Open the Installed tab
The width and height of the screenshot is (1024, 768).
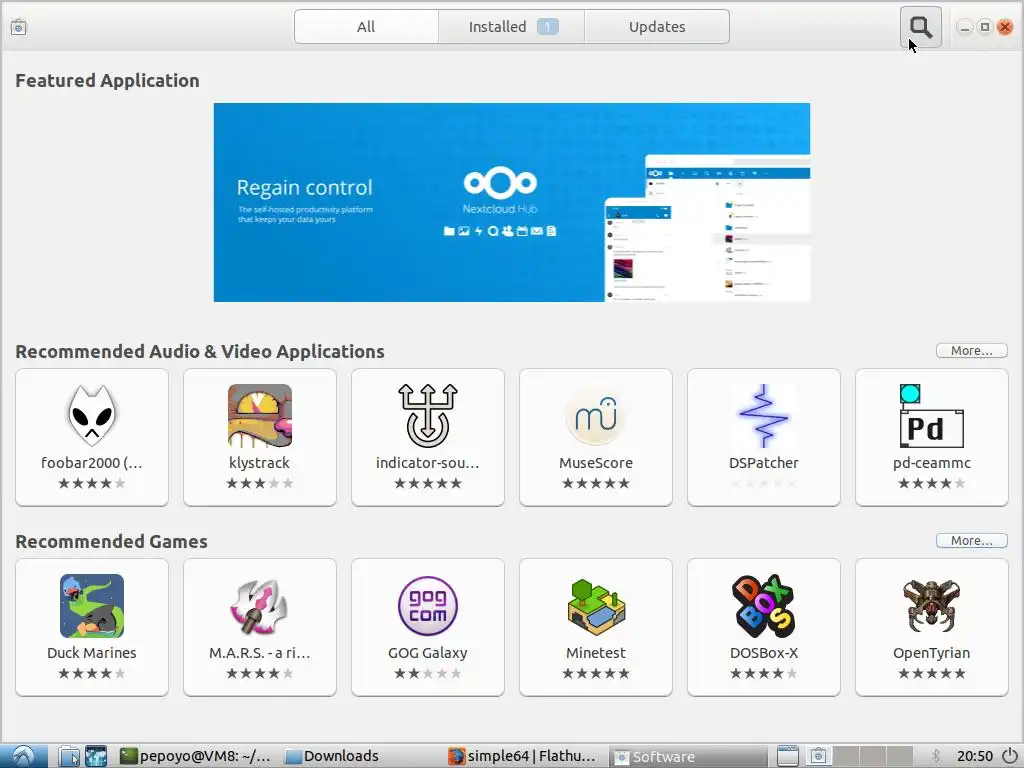(511, 27)
